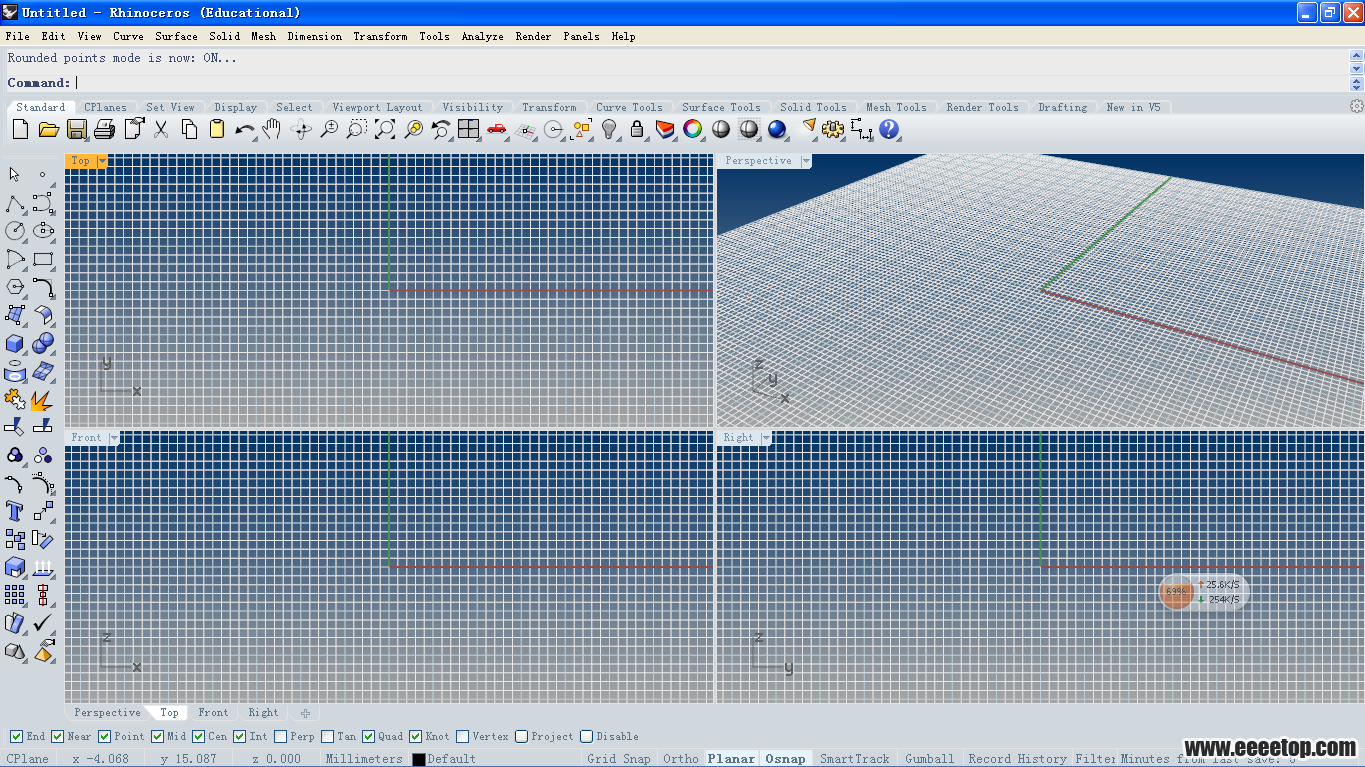Select the blue Box solid tool
The height and width of the screenshot is (767, 1365).
[15, 343]
